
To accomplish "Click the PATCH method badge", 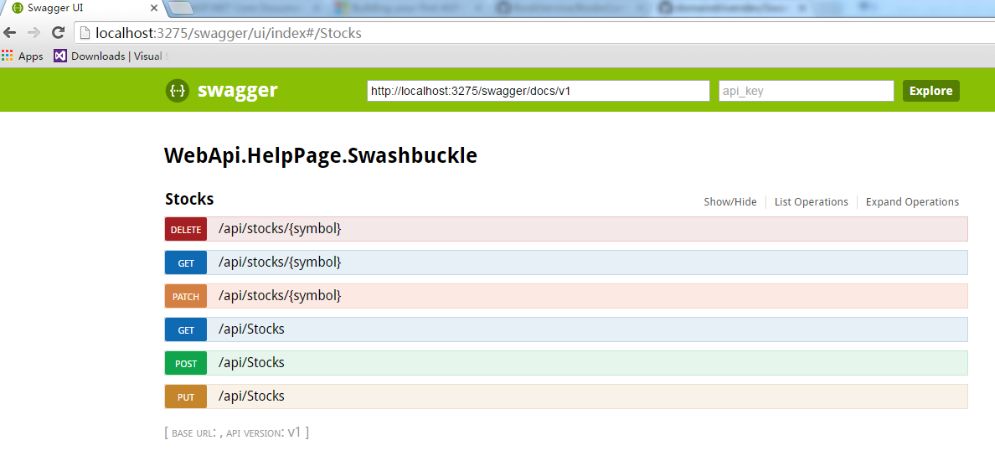I will (x=186, y=296).
